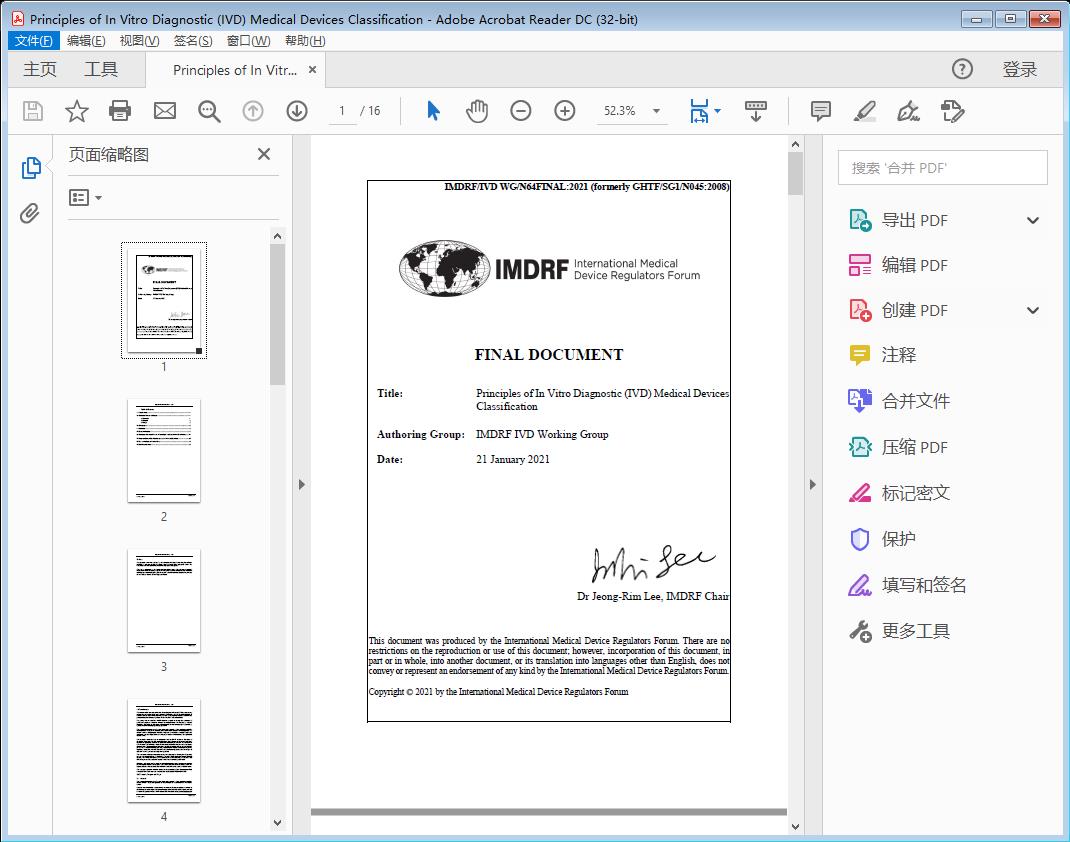Open the Fill and Sign pen tool
The height and width of the screenshot is (842, 1070).
(908, 111)
